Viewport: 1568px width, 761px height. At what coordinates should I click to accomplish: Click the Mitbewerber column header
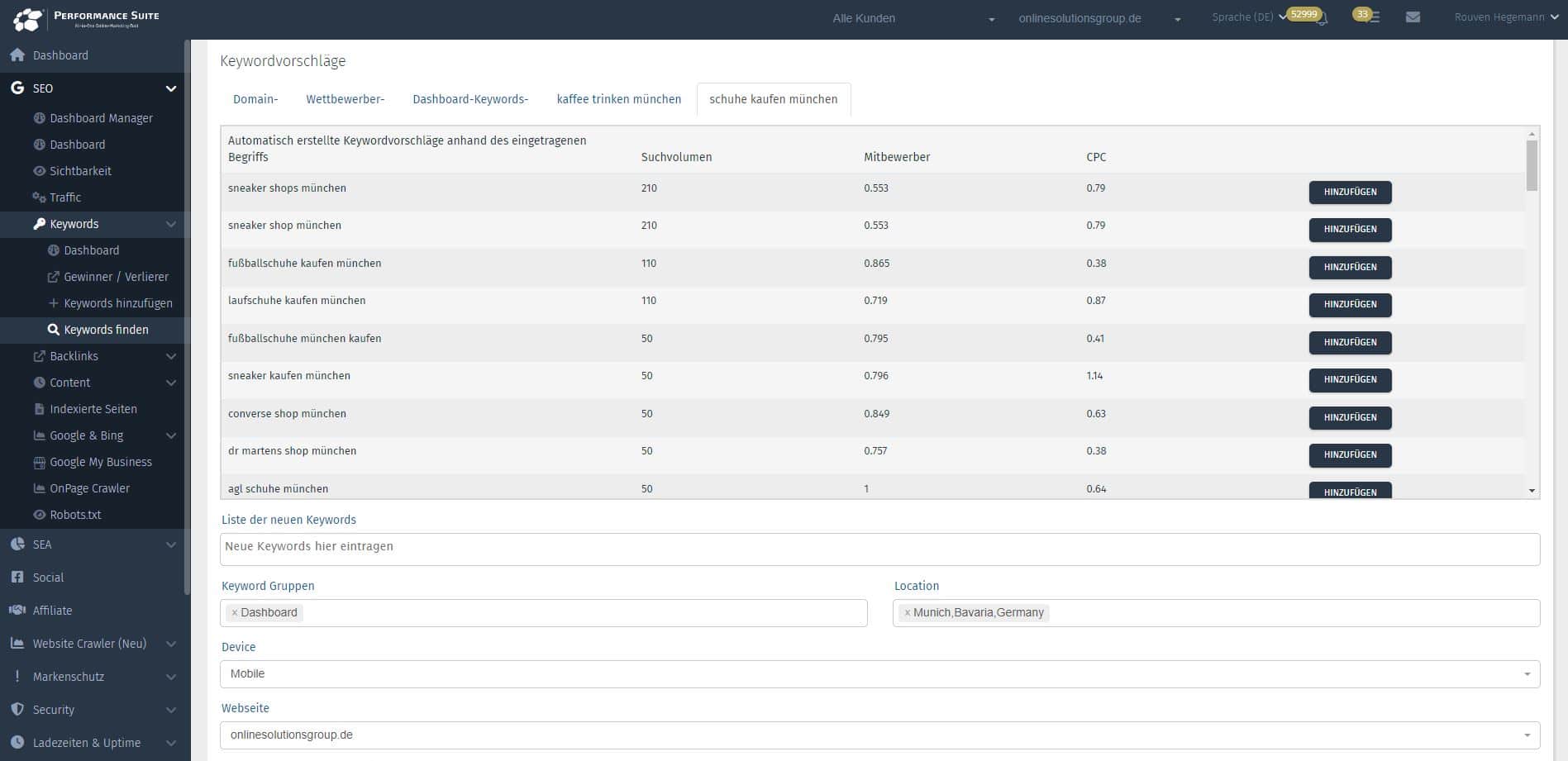pos(897,157)
